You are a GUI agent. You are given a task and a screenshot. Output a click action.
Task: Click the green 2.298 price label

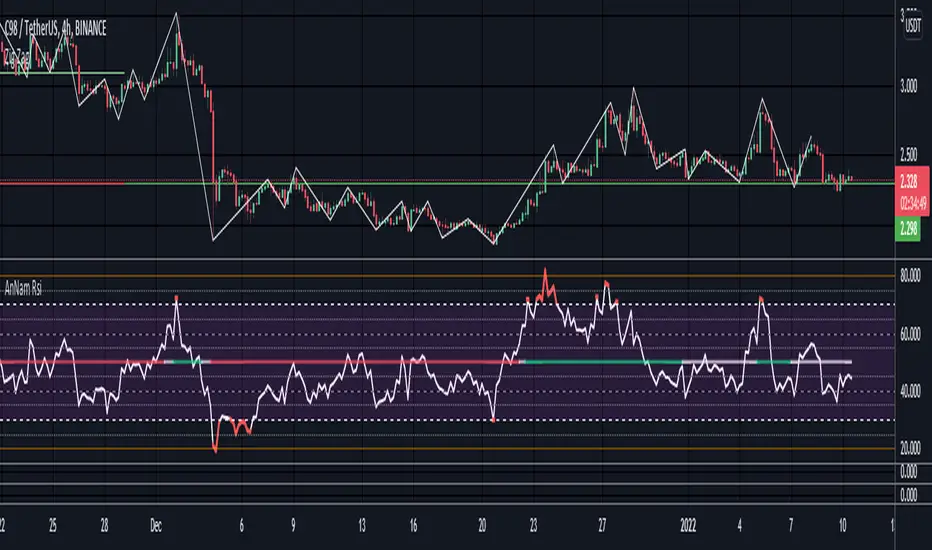pyautogui.click(x=908, y=228)
